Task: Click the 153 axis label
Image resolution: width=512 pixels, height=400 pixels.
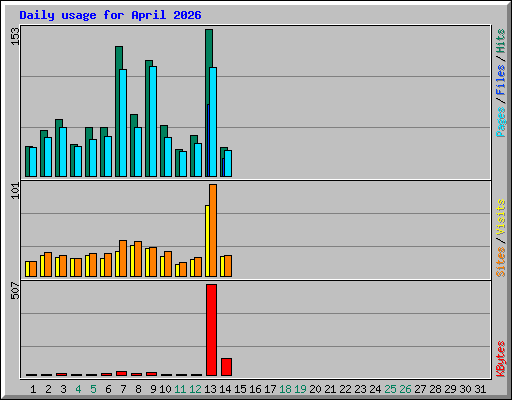Action: tap(15, 37)
